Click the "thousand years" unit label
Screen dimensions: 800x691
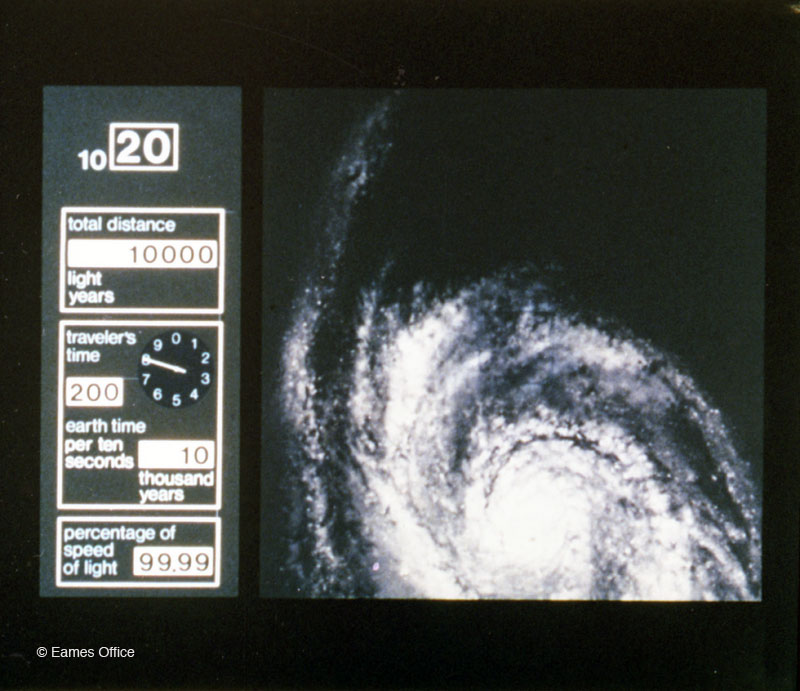tap(175, 487)
